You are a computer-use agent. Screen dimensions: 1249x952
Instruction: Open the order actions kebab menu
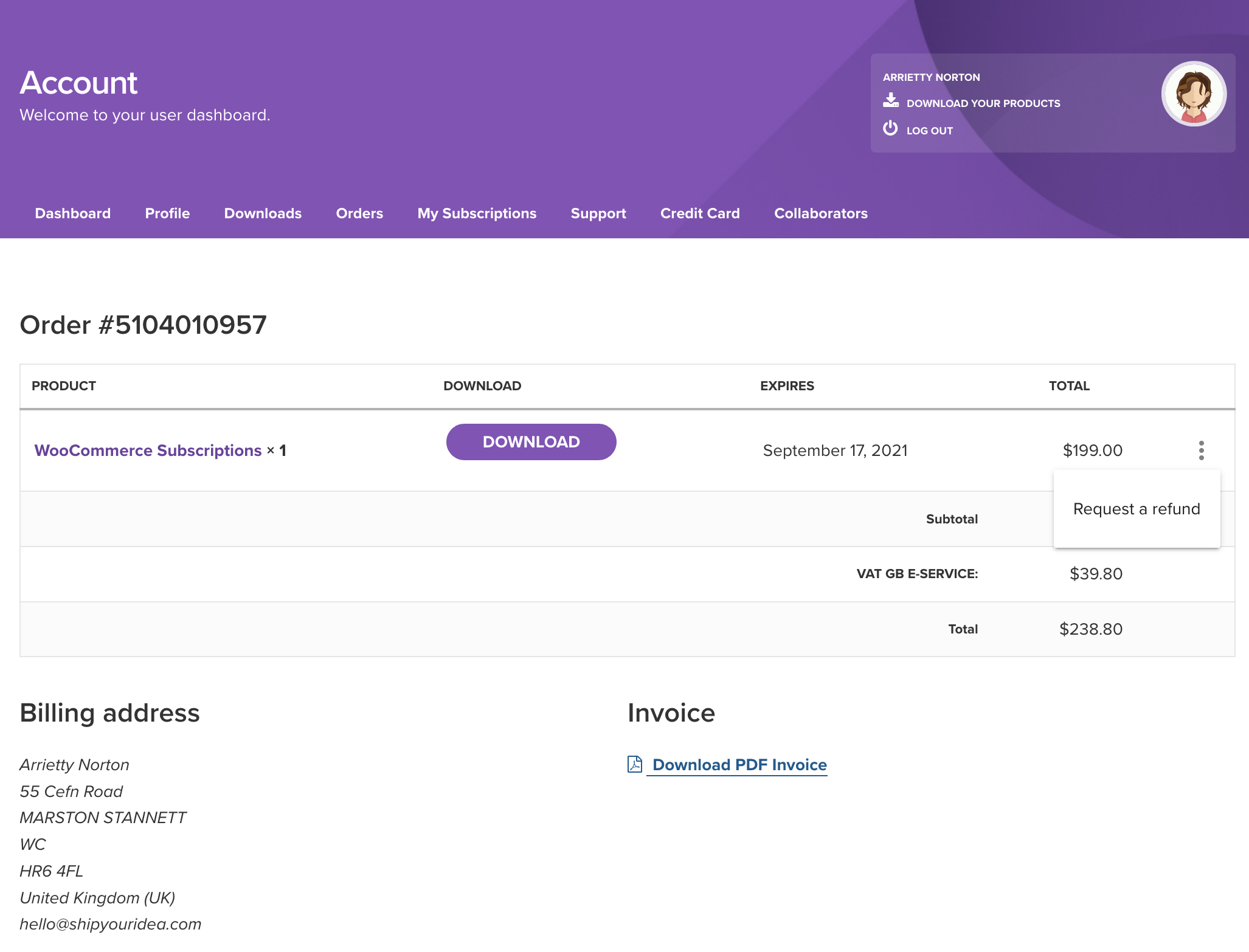pos(1201,450)
